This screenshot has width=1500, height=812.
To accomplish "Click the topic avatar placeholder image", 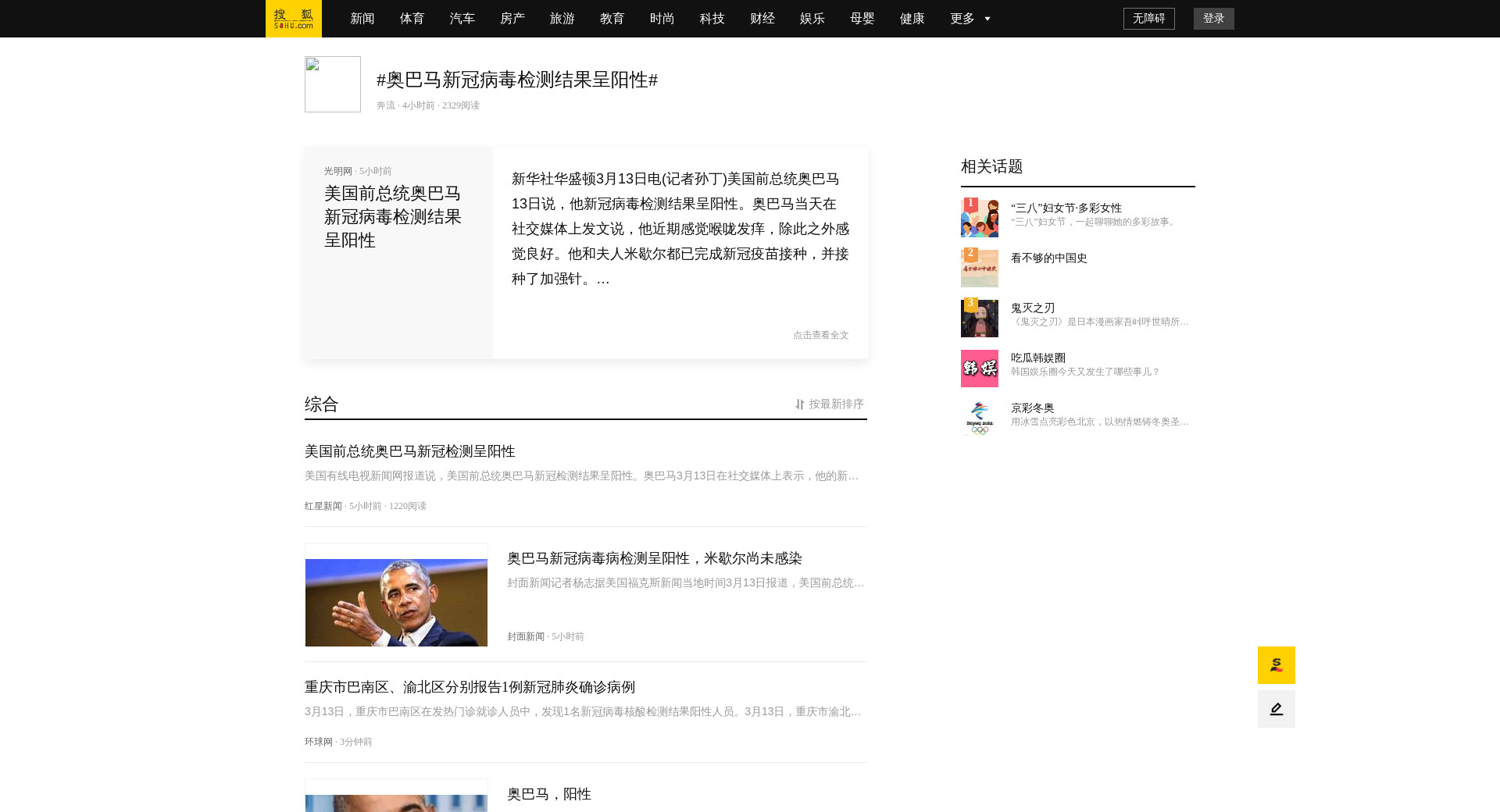I will click(x=333, y=84).
